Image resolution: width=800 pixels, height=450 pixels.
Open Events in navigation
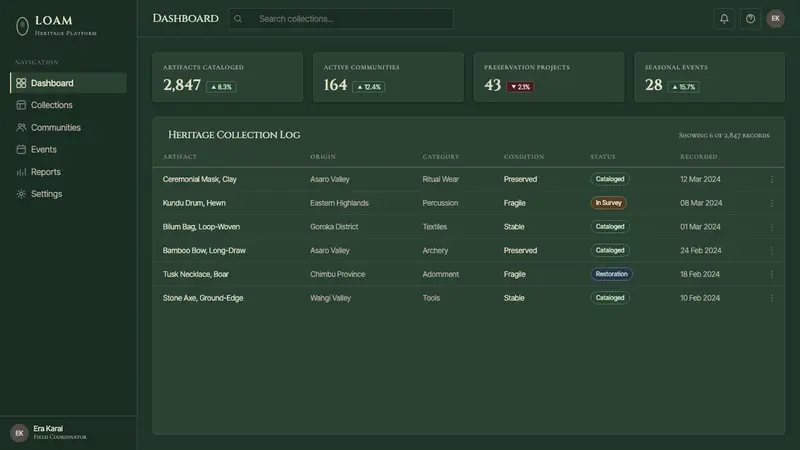tap(68, 149)
